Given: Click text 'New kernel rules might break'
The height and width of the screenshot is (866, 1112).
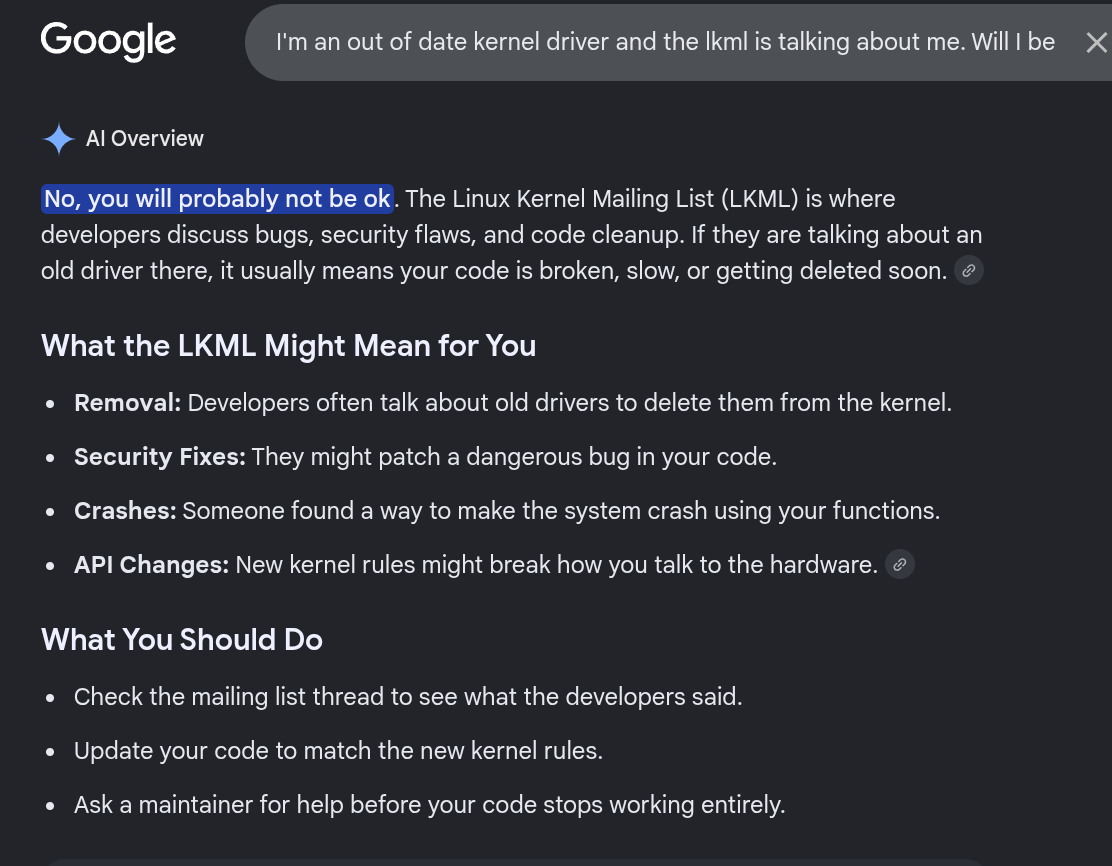Looking at the screenshot, I should tap(394, 565).
